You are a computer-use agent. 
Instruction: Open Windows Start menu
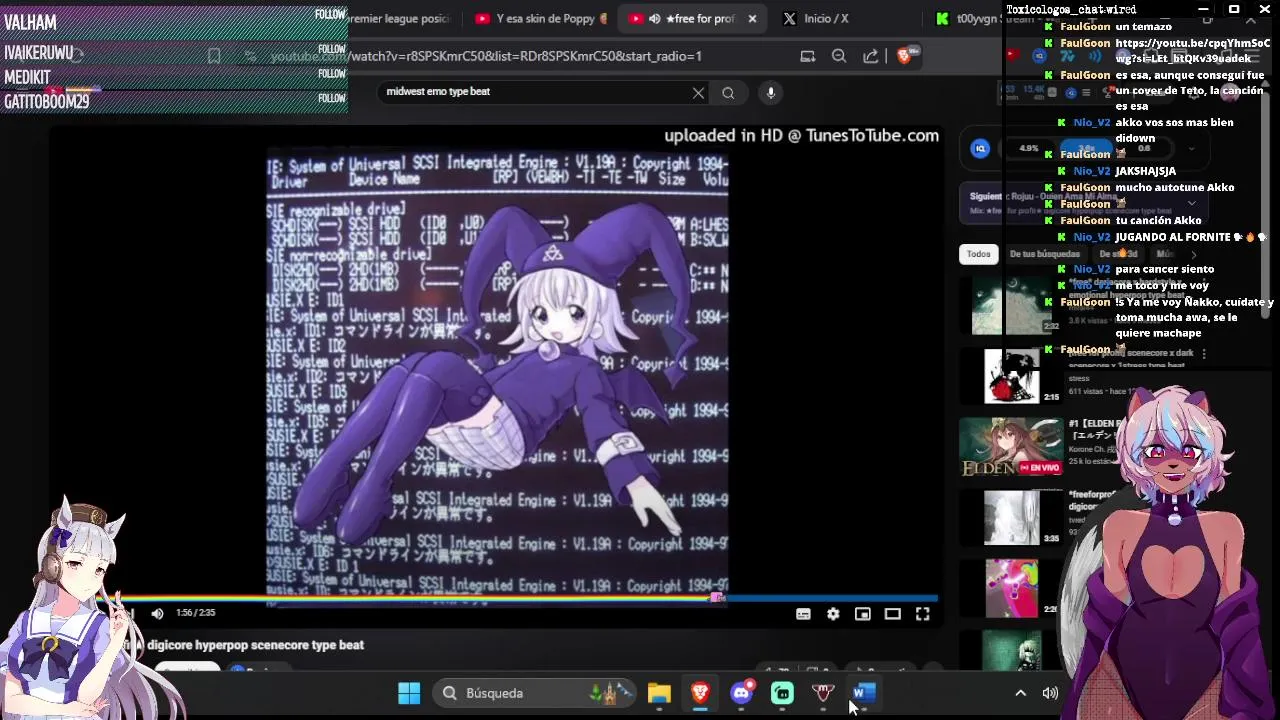(409, 693)
